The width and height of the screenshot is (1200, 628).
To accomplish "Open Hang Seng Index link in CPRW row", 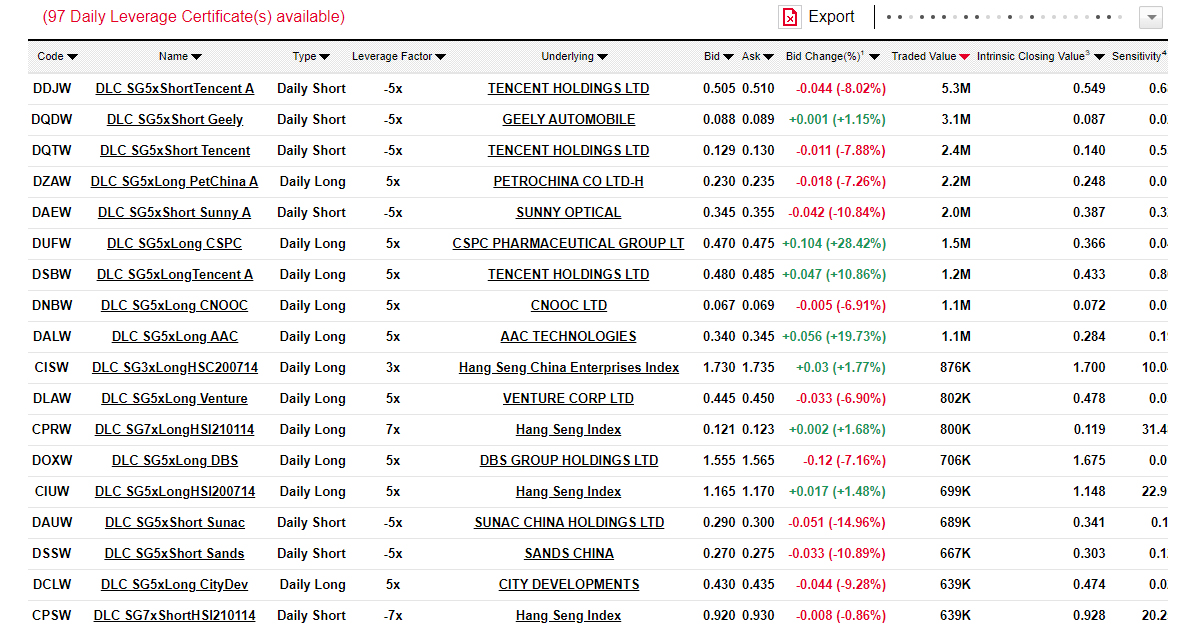I will click(569, 430).
